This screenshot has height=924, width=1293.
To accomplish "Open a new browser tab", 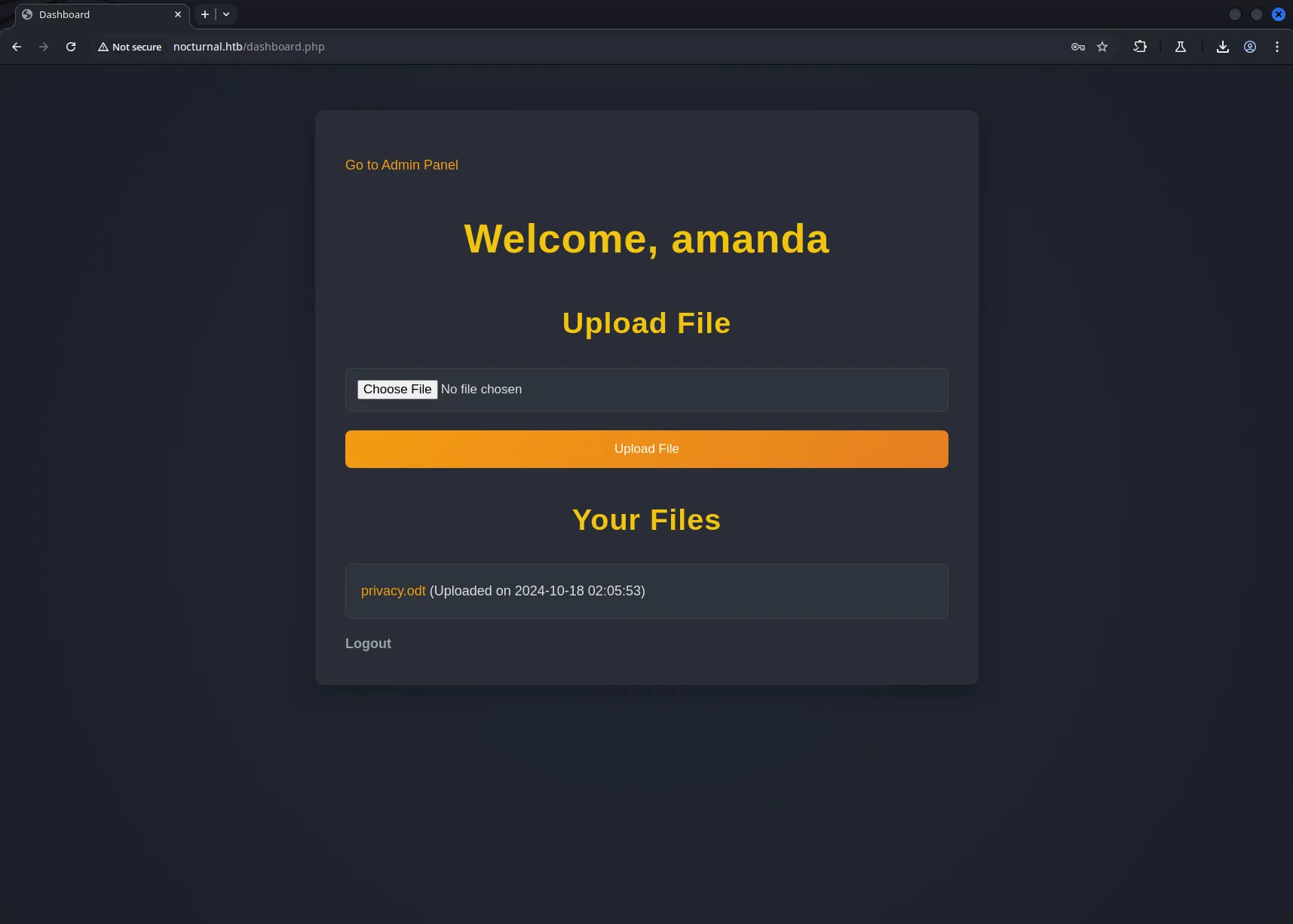I will tap(204, 14).
